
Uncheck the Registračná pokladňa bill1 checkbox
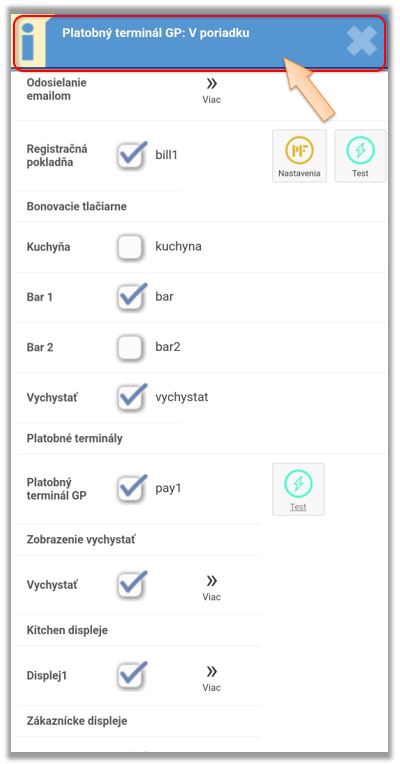pyautogui.click(x=132, y=156)
